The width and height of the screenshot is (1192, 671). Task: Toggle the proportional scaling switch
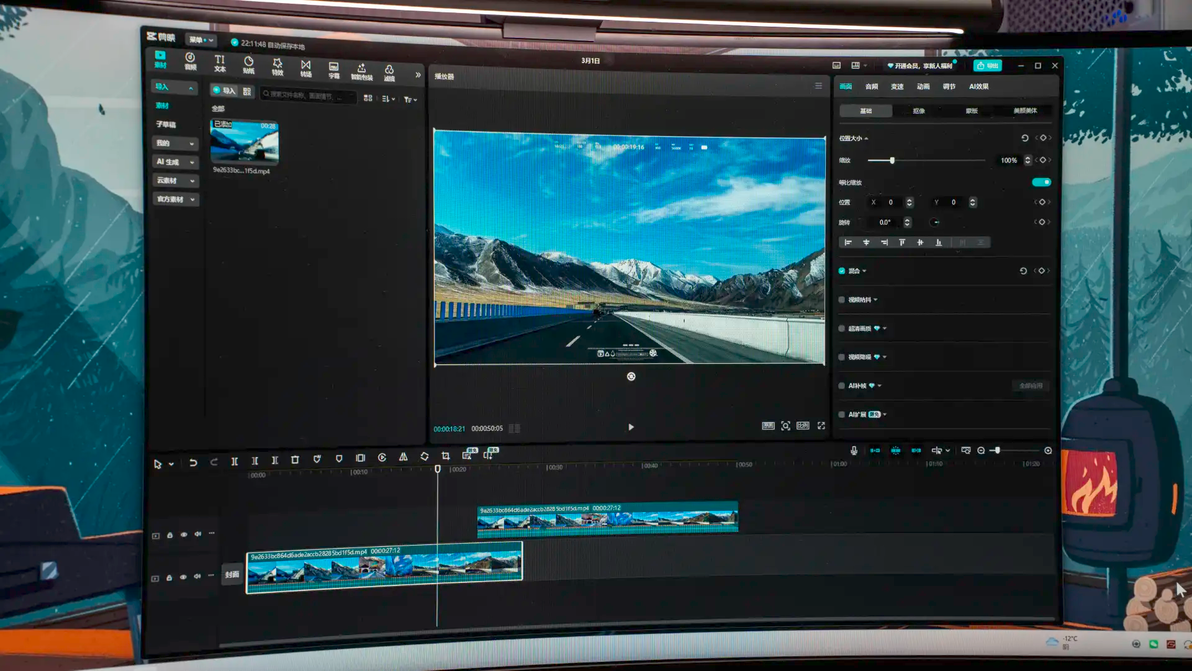(x=1041, y=182)
